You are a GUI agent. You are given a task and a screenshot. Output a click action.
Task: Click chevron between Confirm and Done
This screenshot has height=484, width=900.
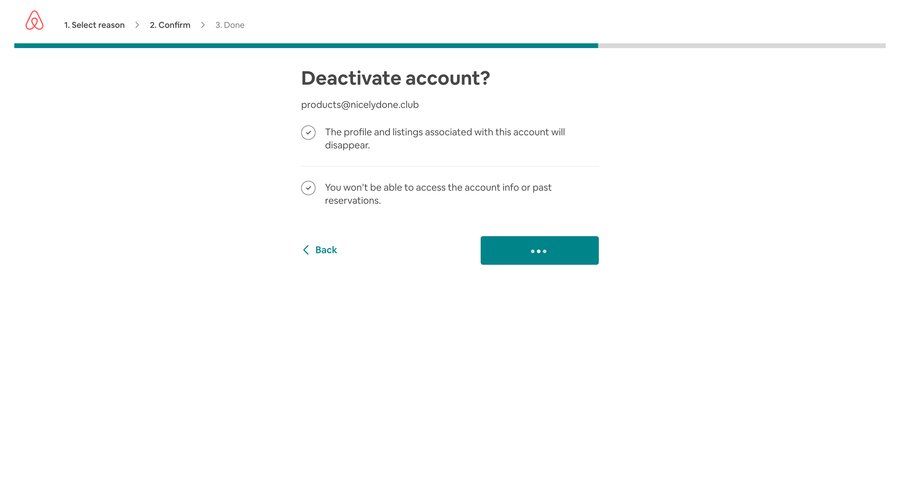pyautogui.click(x=203, y=25)
